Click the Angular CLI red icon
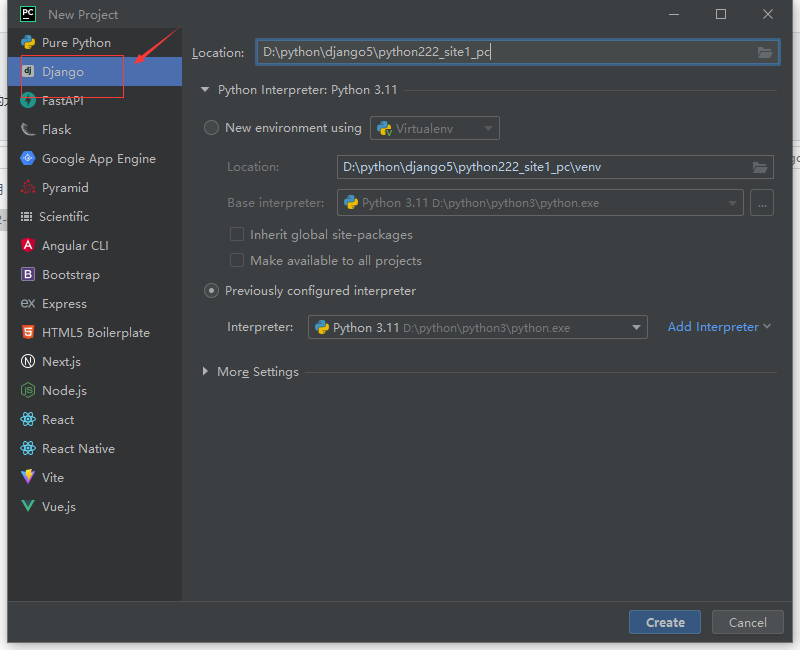 point(28,245)
